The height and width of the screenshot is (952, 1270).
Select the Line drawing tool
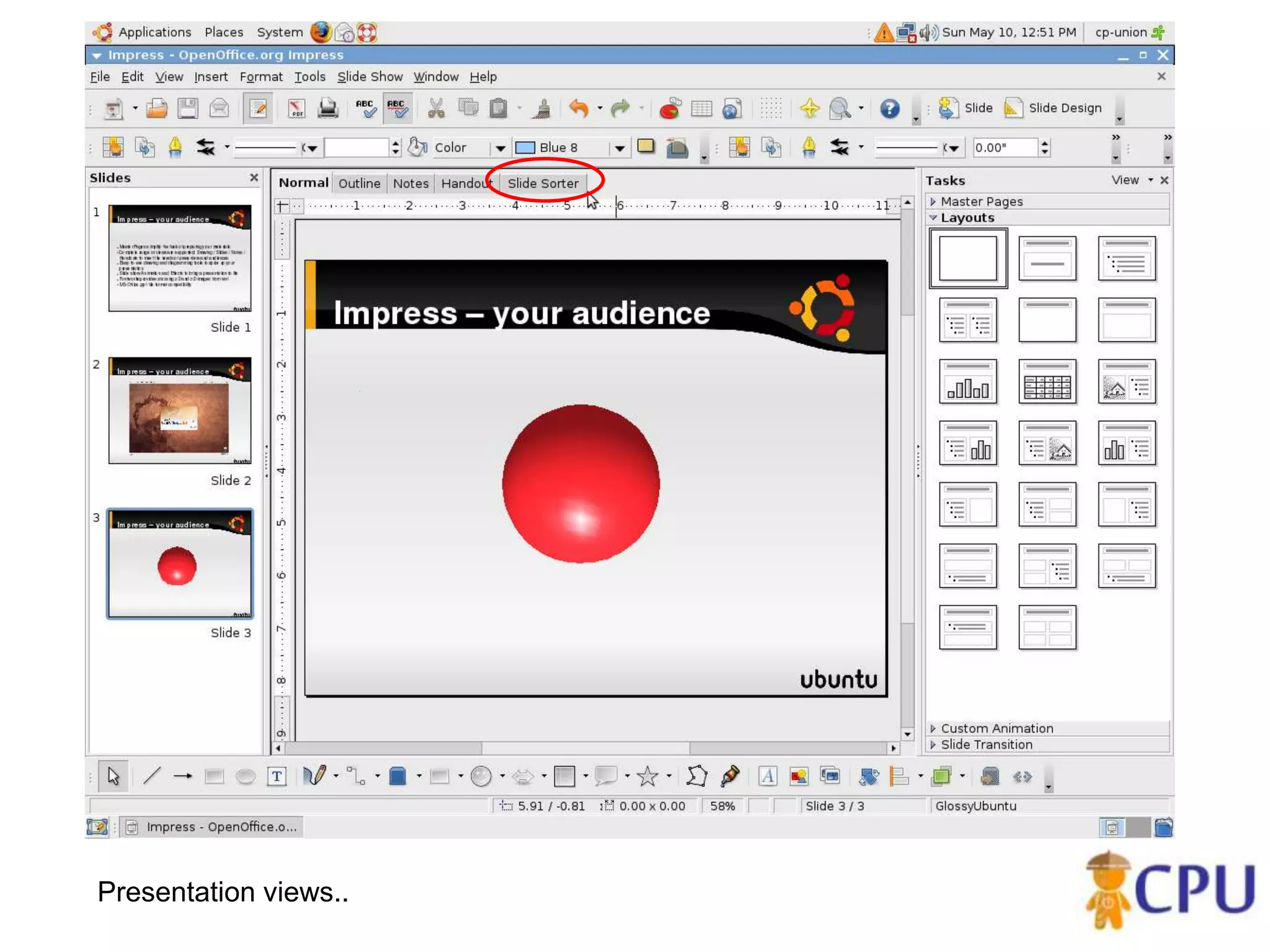coord(152,776)
